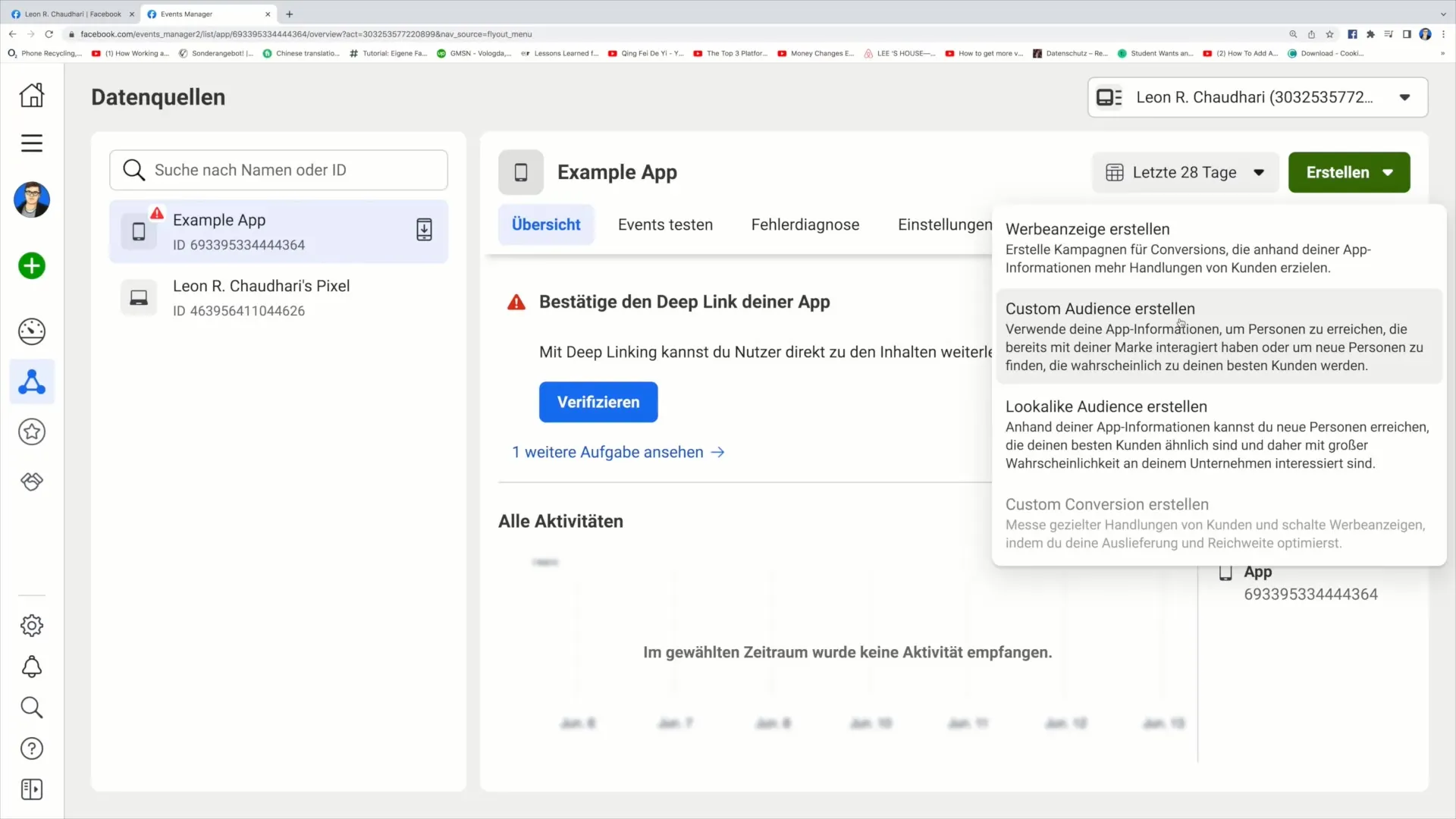Choose Lookalike Audience erstellen from menu
Screen dimensions: 1456x819
pyautogui.click(x=1219, y=435)
